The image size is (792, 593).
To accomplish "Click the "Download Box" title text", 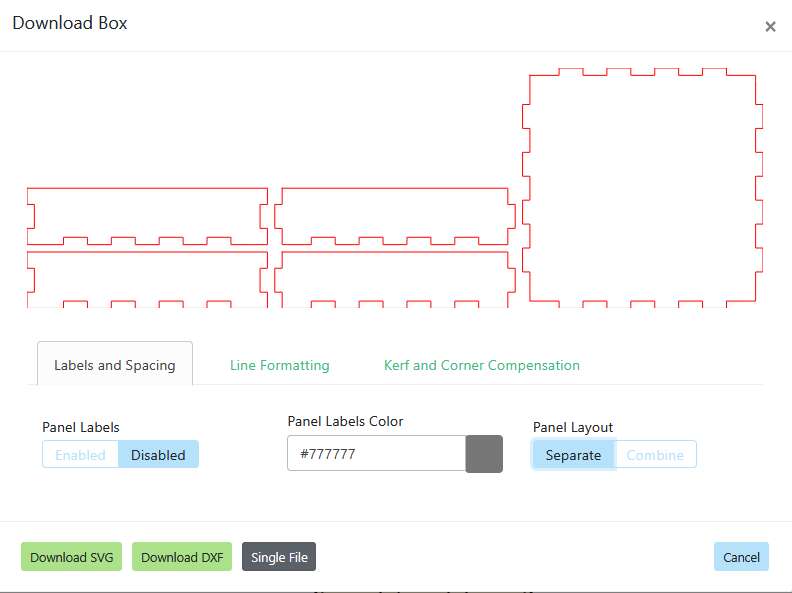I will [x=70, y=23].
